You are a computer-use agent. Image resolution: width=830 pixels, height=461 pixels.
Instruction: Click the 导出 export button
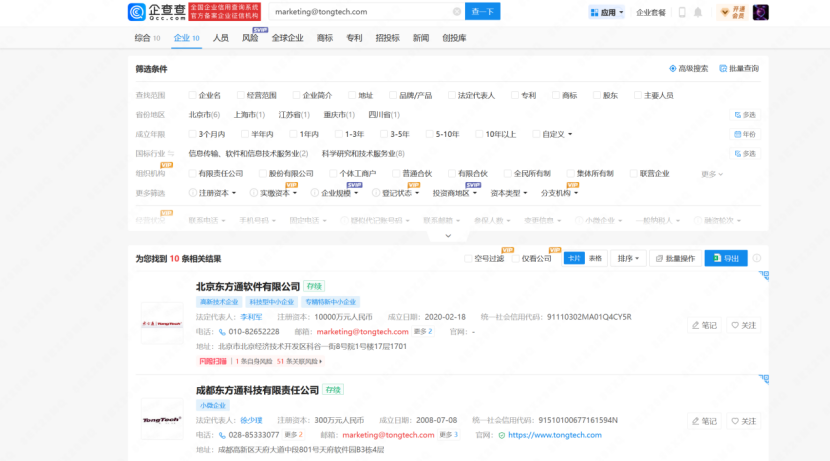click(x=726, y=258)
